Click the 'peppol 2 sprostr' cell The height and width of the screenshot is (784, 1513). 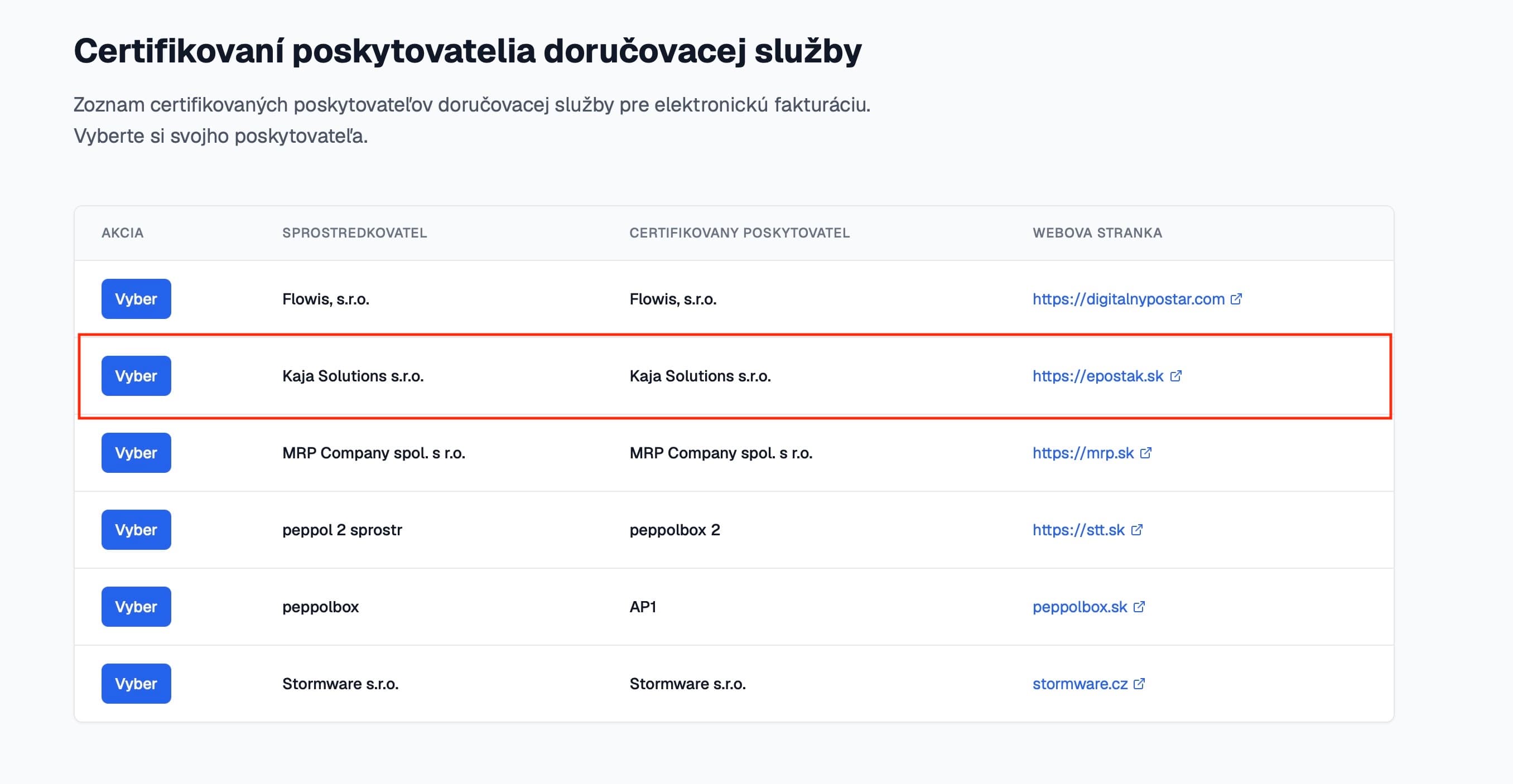(342, 530)
